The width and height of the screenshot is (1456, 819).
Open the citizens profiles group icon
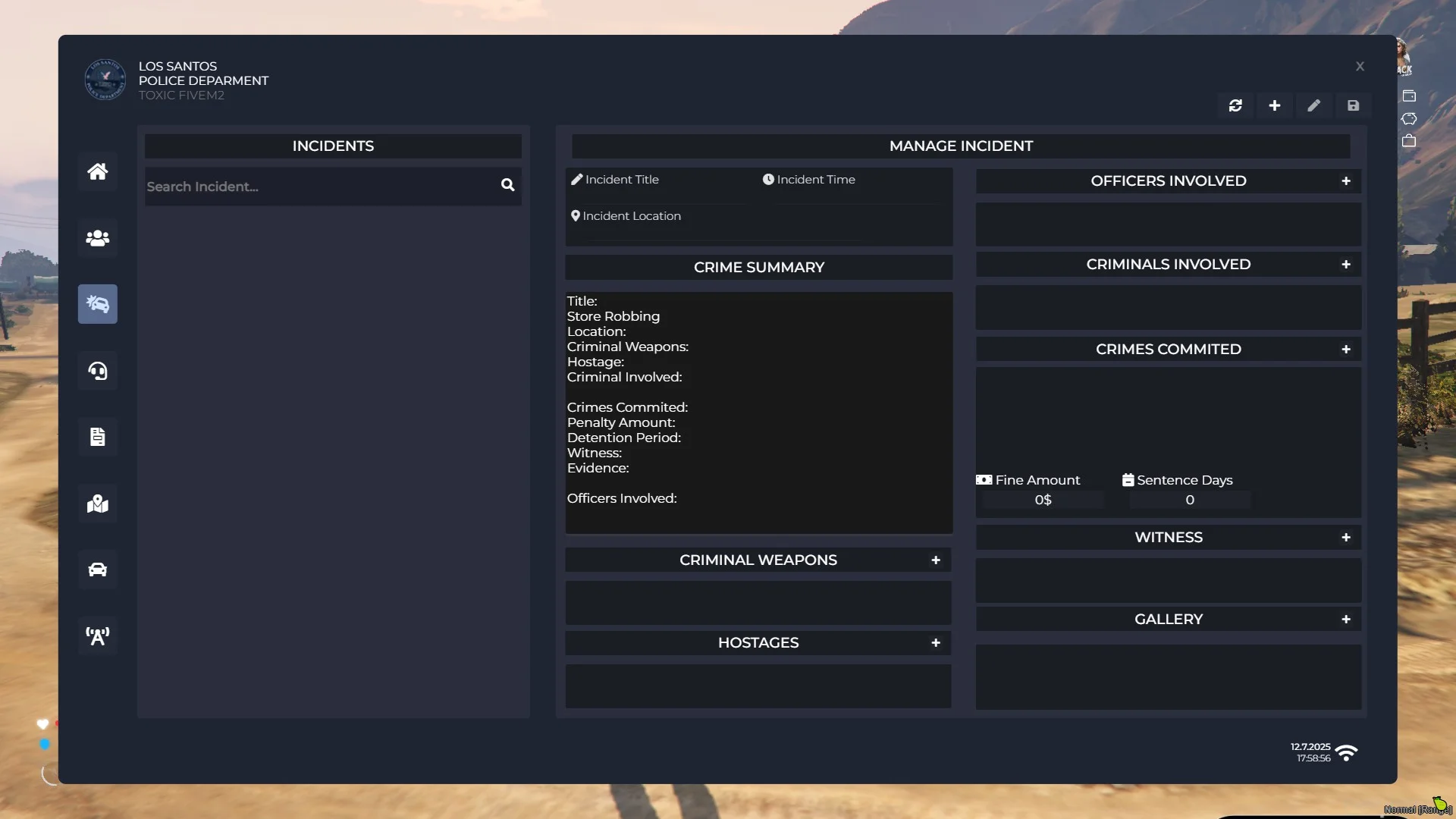coord(97,238)
